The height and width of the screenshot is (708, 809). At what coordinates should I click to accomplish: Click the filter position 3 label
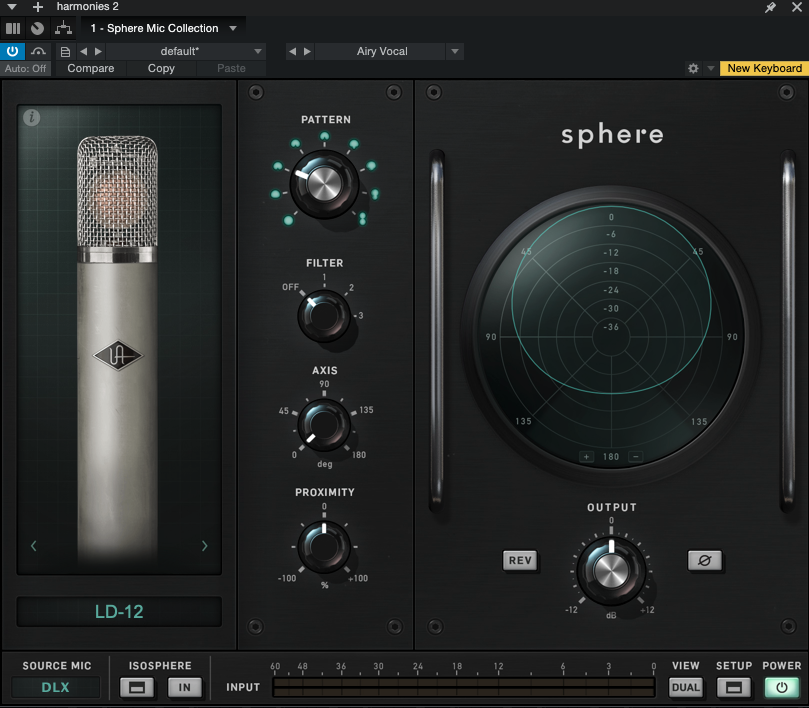[x=361, y=315]
